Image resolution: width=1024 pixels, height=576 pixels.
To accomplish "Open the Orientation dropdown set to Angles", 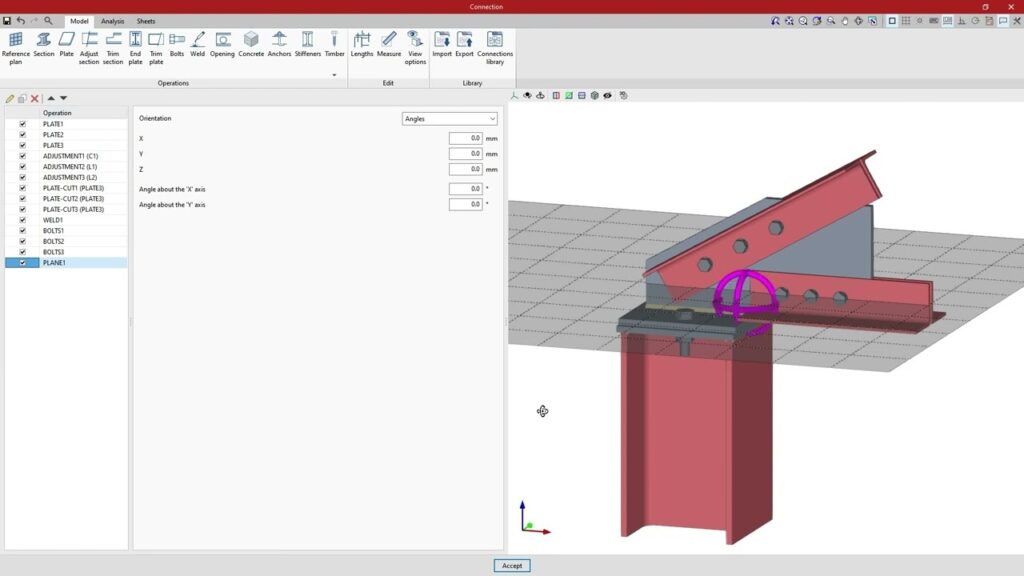I will click(449, 119).
